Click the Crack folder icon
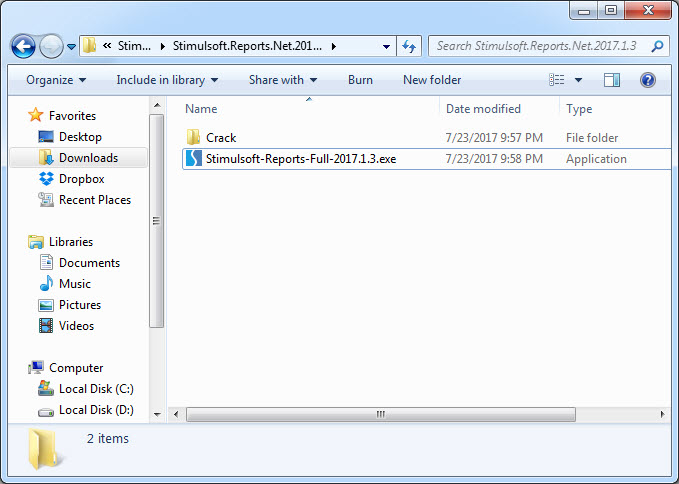The width and height of the screenshot is (679, 484). tap(193, 137)
